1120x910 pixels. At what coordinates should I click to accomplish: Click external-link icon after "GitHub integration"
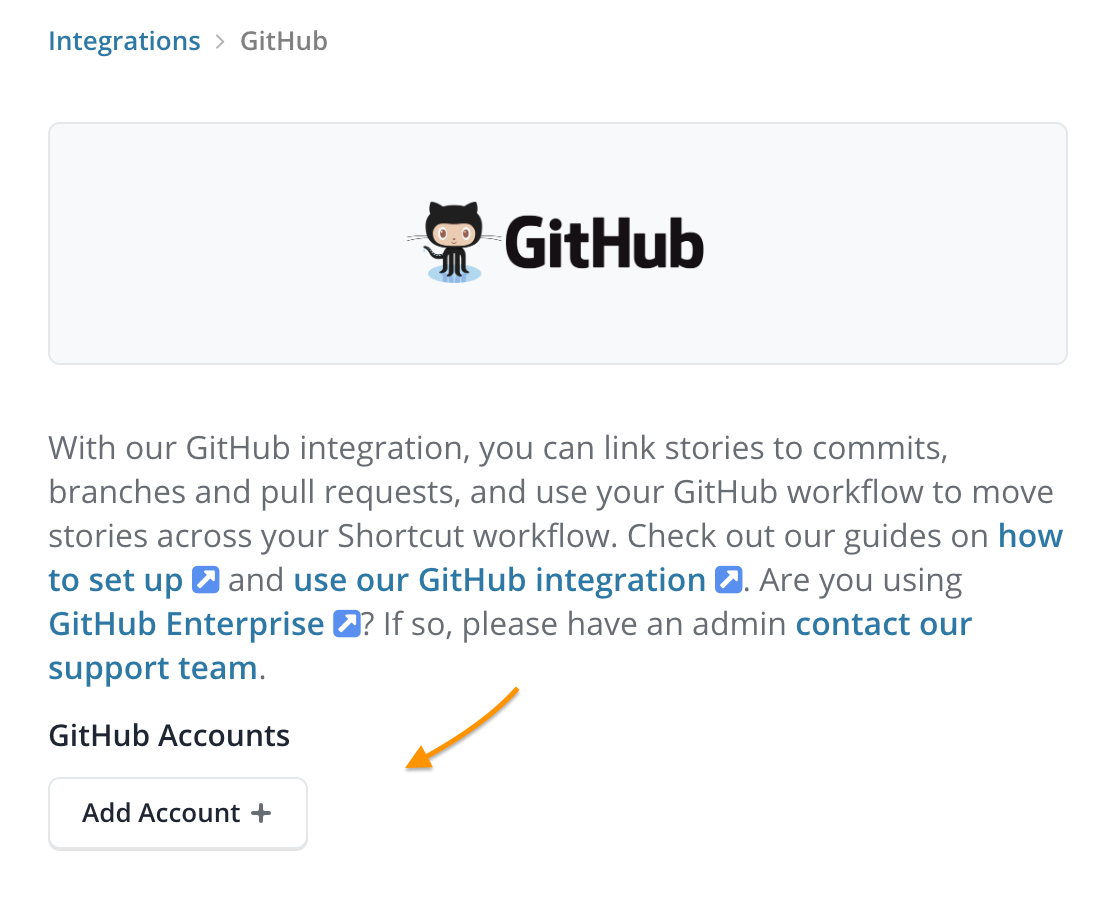729,580
